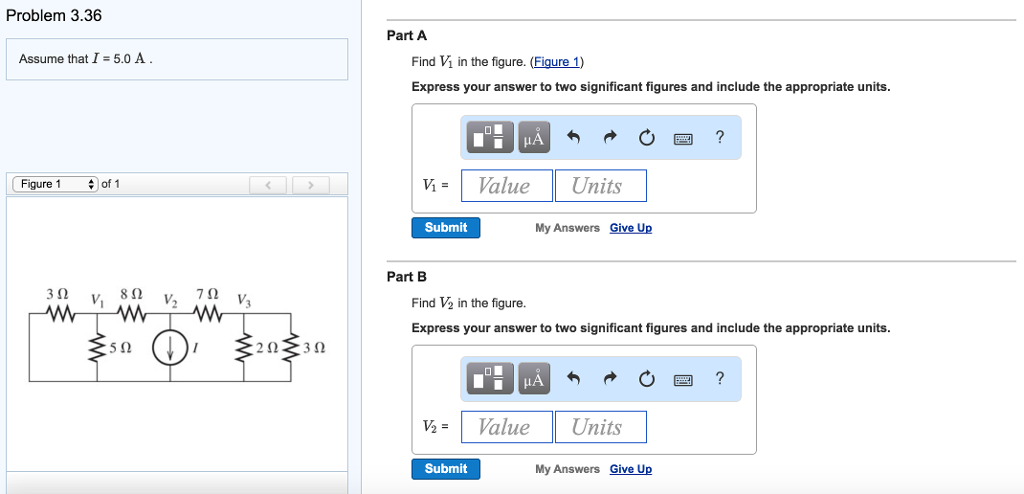Click the undo arrow in Part B toolbar
1024x494 pixels.
coord(573,378)
